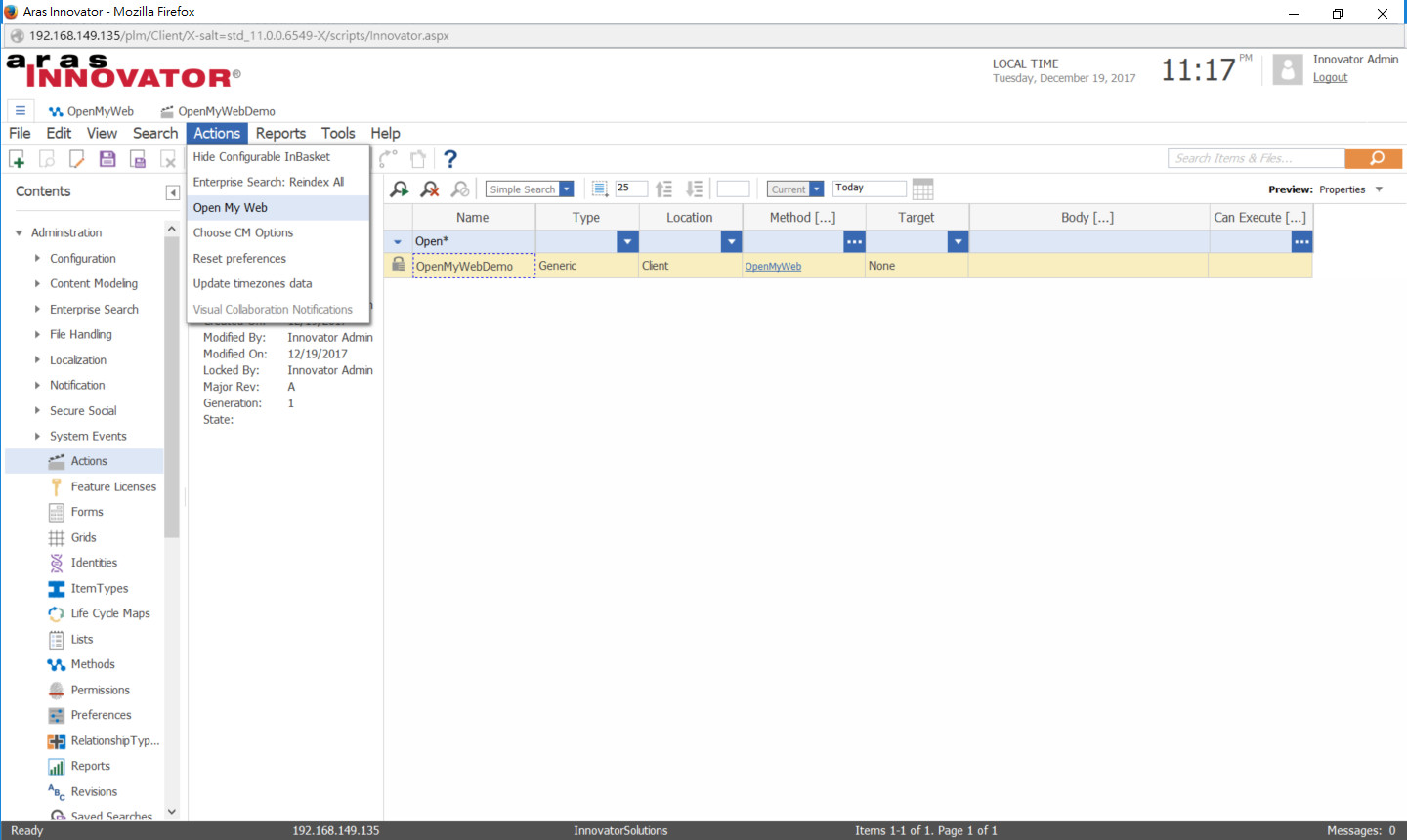
Task: Click the next page icon
Action: (x=695, y=189)
